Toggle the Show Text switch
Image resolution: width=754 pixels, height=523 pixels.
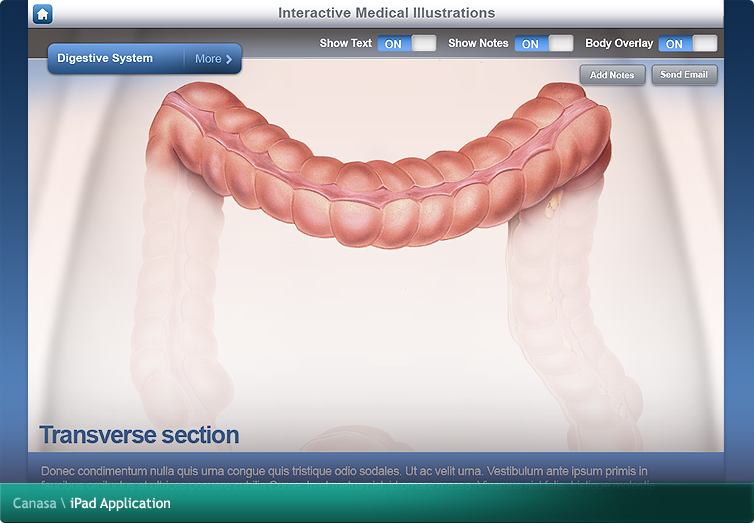(406, 43)
